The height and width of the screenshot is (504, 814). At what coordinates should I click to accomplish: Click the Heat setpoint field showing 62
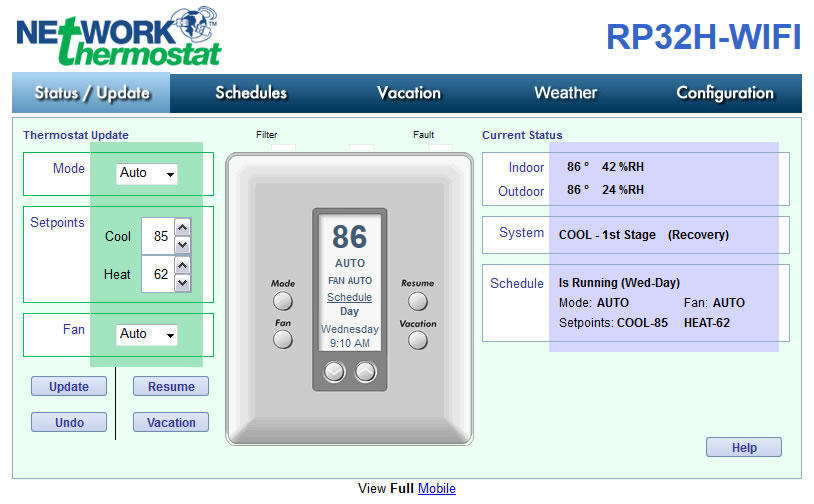(x=158, y=274)
